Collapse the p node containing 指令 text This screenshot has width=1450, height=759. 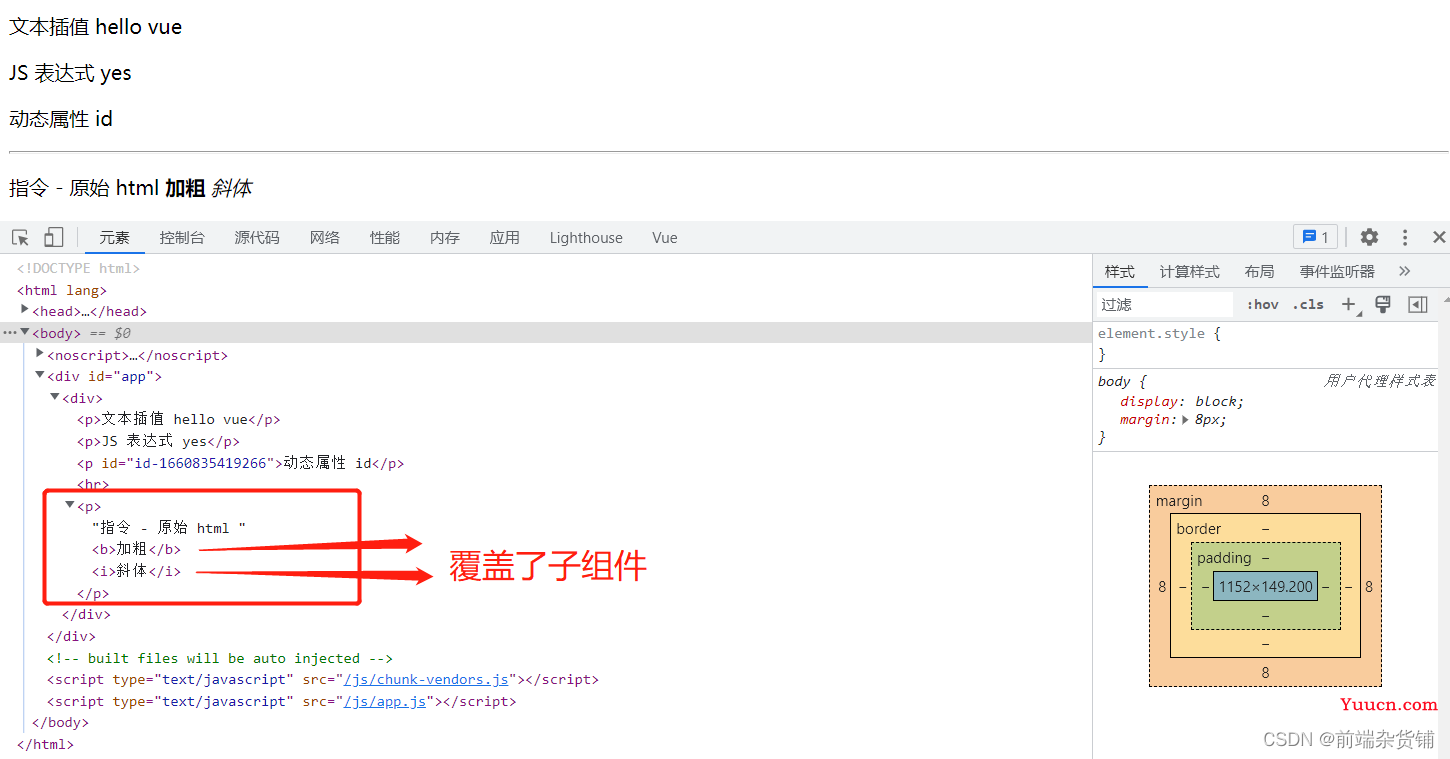coord(70,506)
